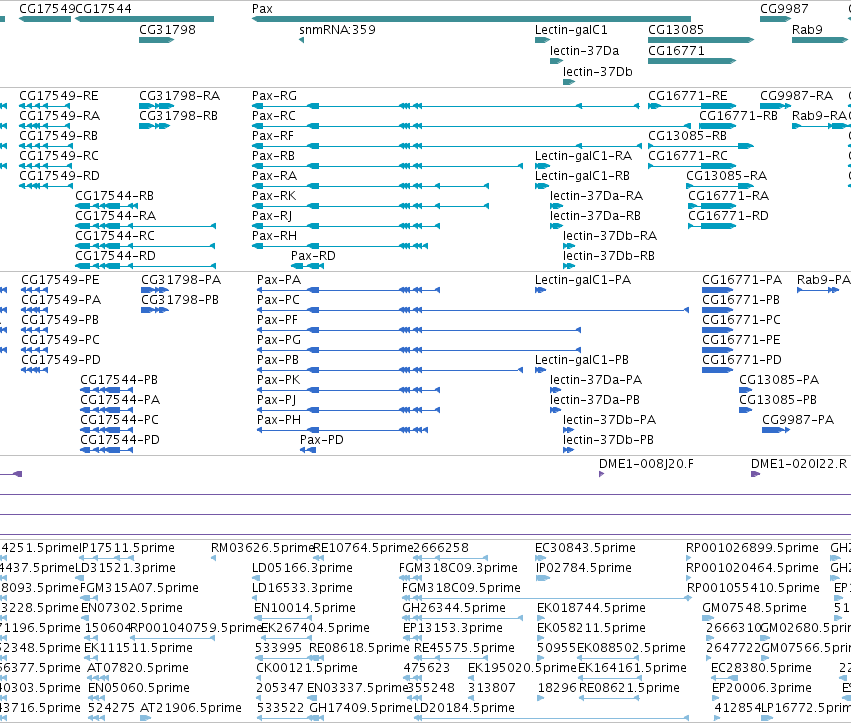
Task: Select protein Pax-PA
Action: click(348, 290)
